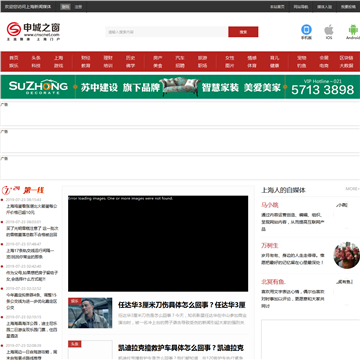
Task: Open the 上海 navigation item
Action: coord(58,58)
